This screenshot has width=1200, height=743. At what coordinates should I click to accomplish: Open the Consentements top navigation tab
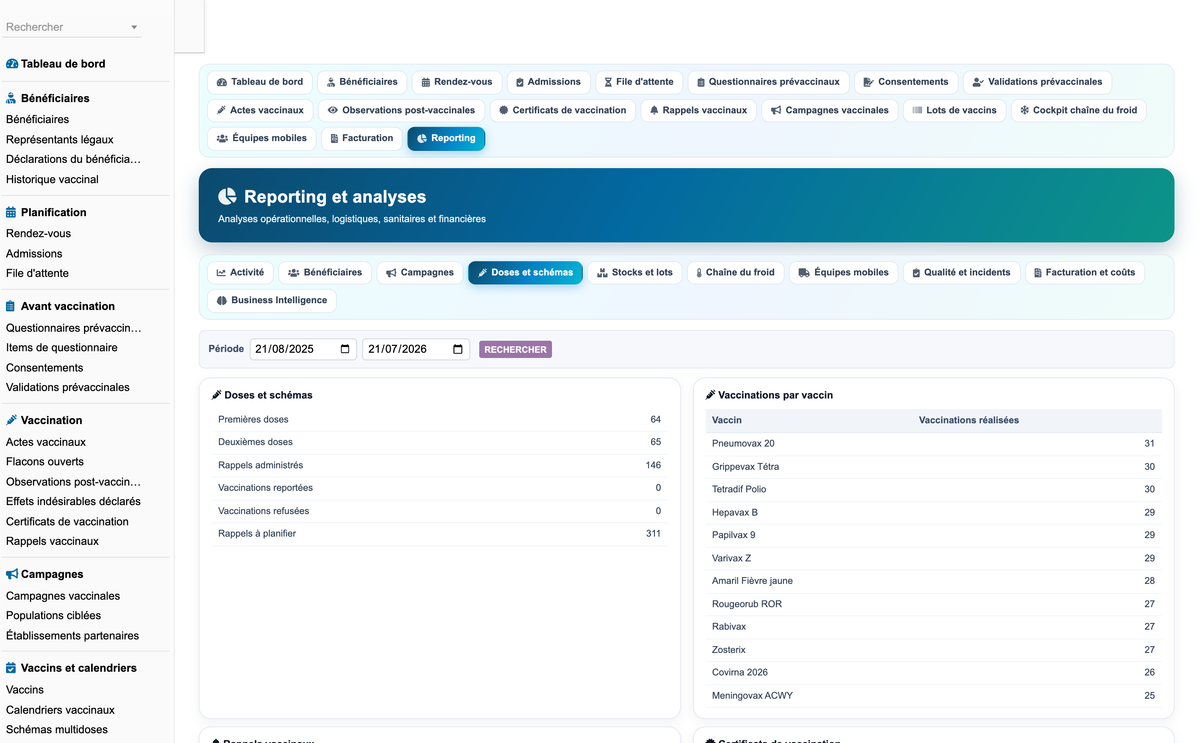[906, 82]
